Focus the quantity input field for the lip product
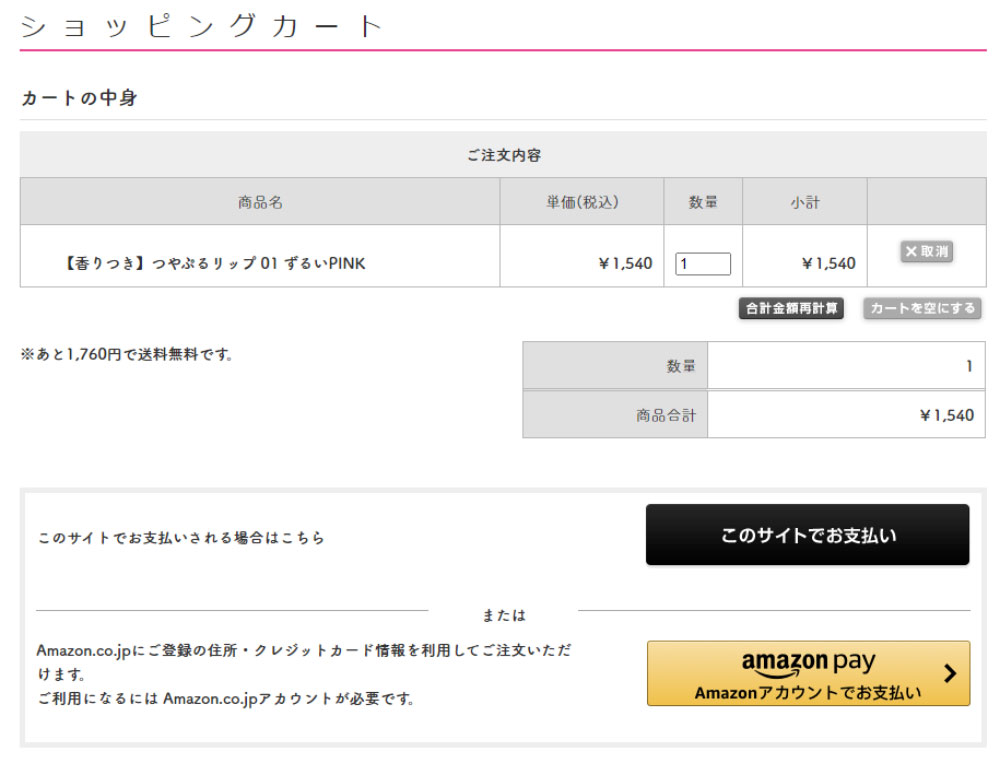 703,264
